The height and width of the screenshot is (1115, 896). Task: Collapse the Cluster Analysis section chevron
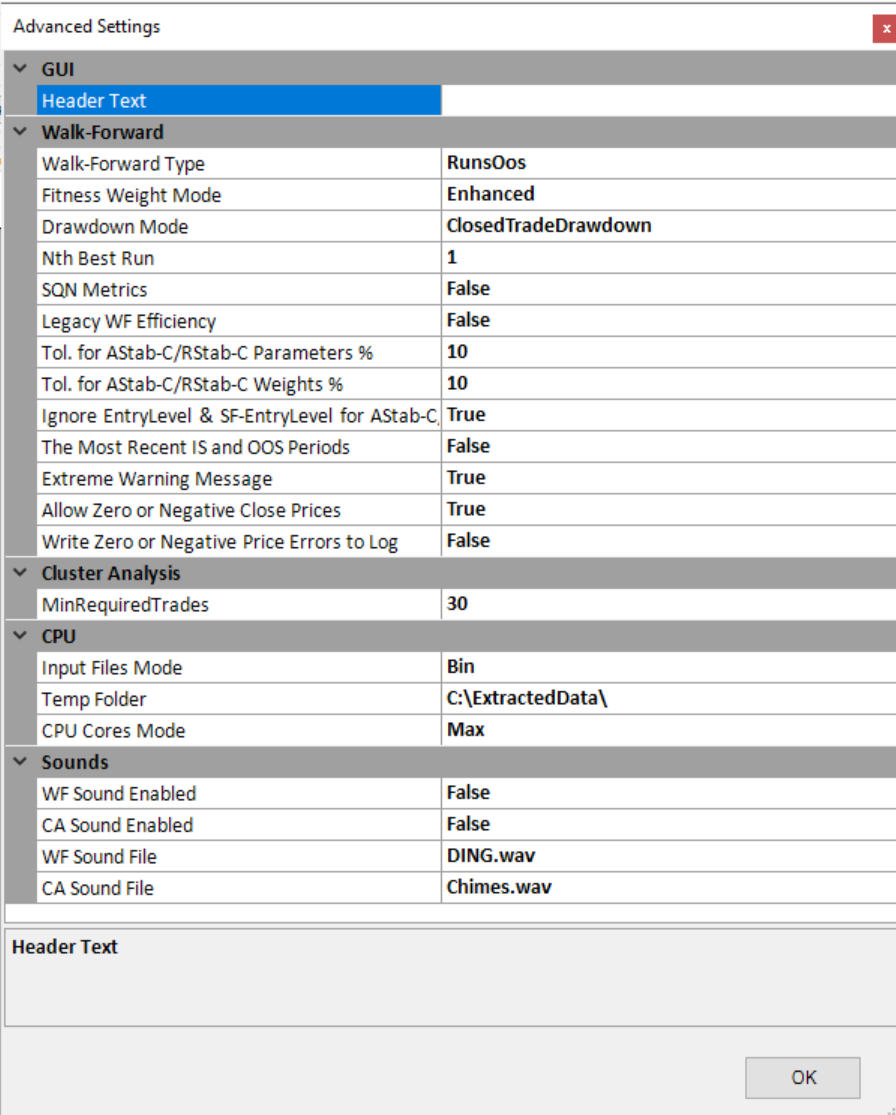tap(20, 573)
